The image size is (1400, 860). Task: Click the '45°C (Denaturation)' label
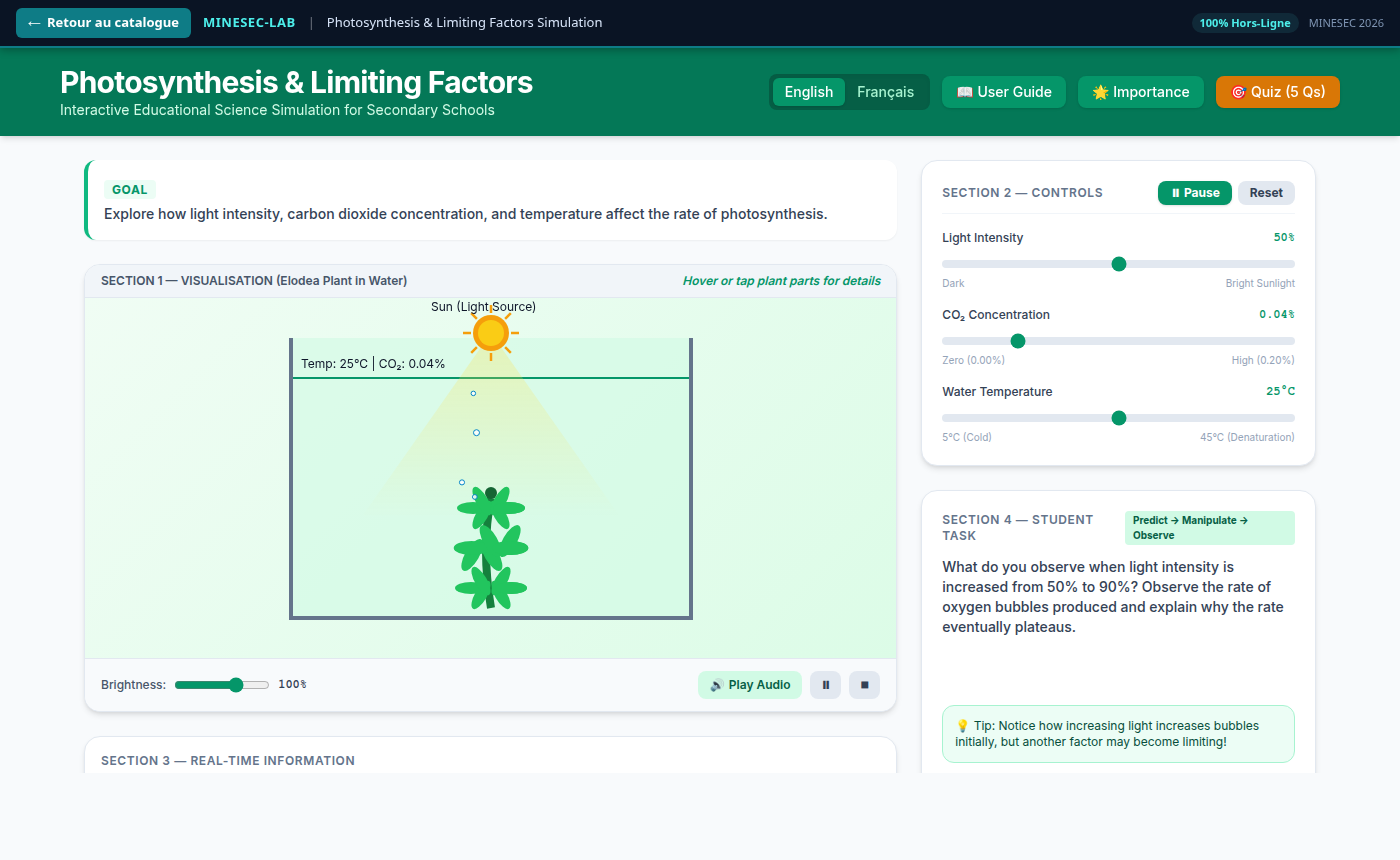[1247, 438]
